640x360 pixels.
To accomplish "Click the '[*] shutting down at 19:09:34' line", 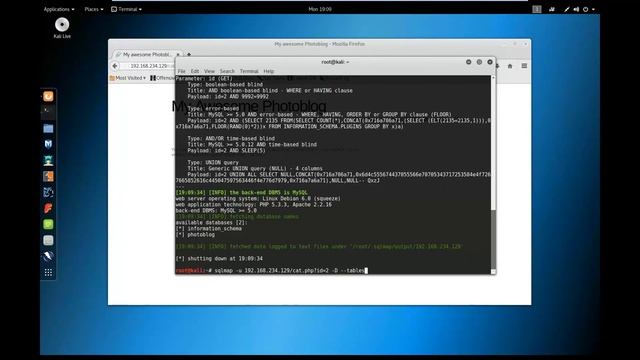I will click(x=219, y=258).
